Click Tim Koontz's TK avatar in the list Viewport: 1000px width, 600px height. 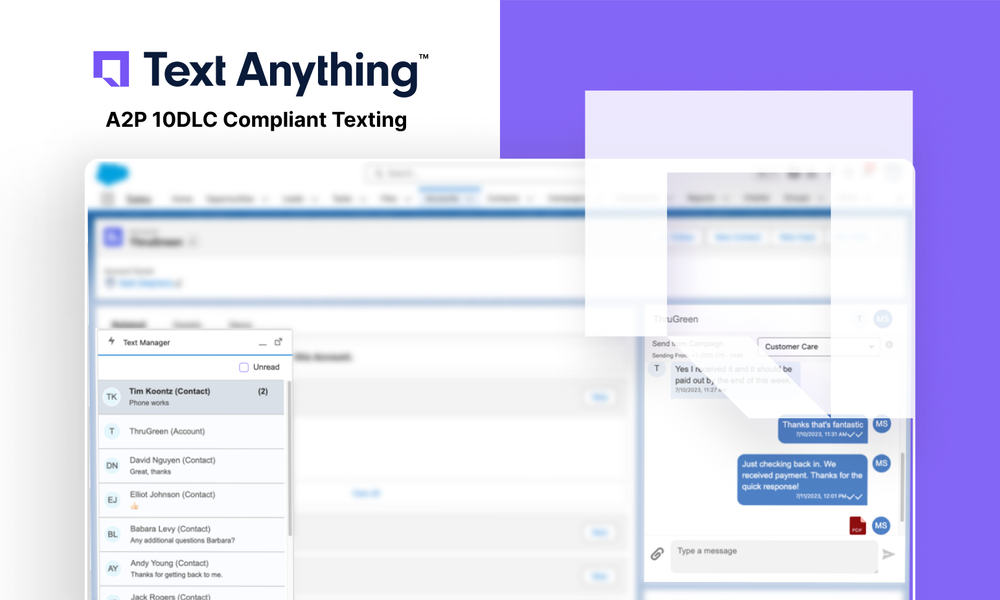pyautogui.click(x=112, y=397)
